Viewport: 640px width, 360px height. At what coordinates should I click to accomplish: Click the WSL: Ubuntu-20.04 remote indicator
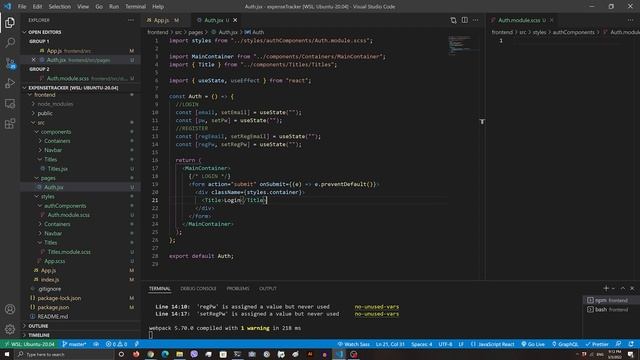pos(29,344)
